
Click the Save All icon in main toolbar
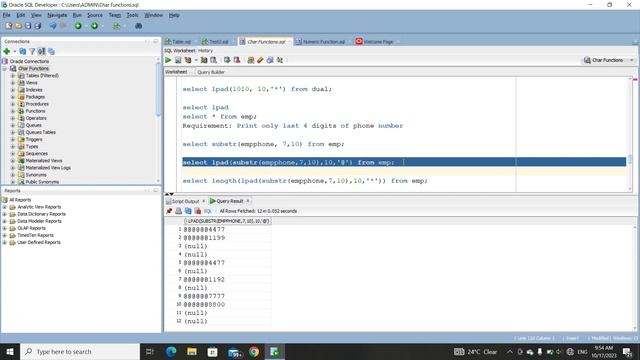(38, 26)
